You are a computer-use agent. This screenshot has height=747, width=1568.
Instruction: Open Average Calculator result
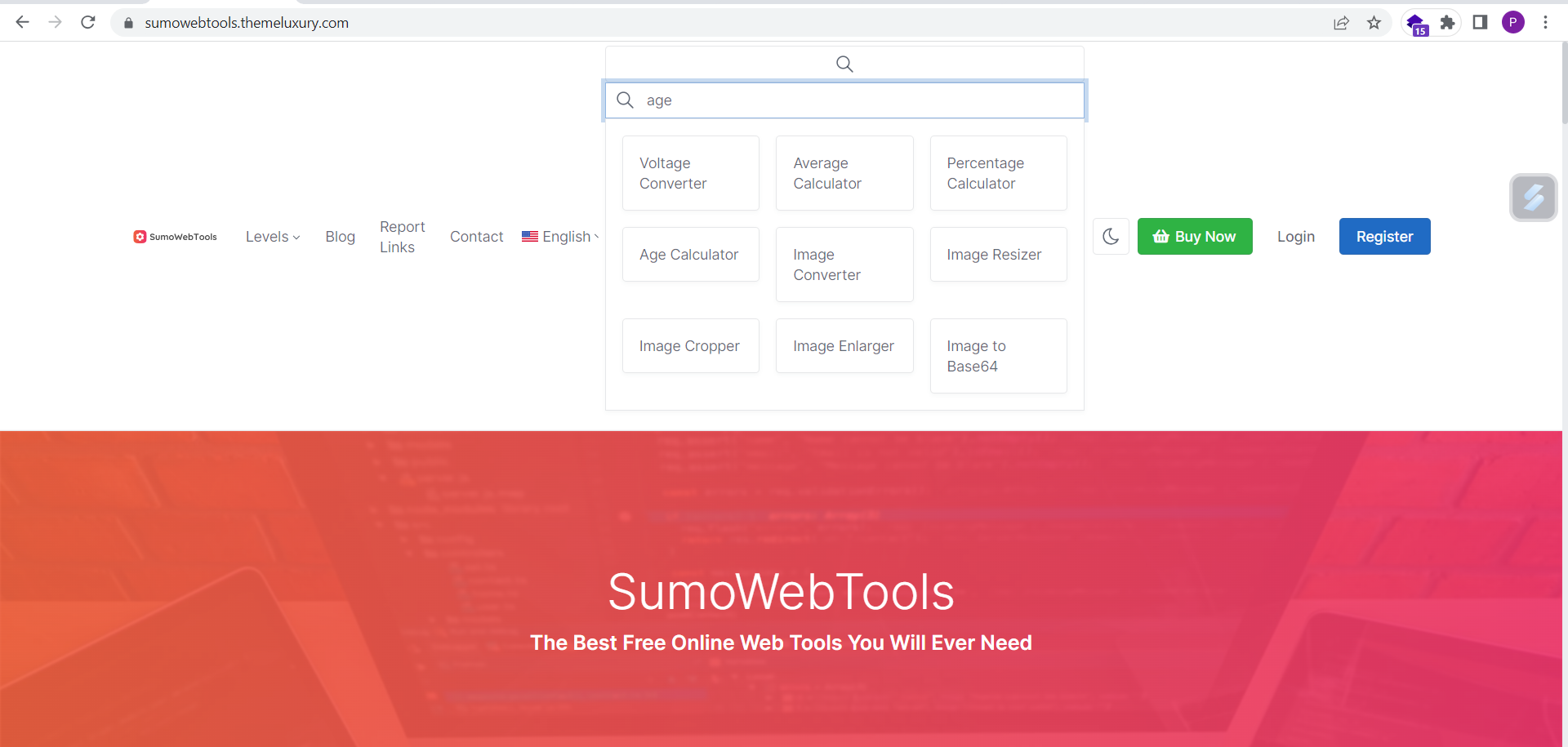(x=844, y=173)
